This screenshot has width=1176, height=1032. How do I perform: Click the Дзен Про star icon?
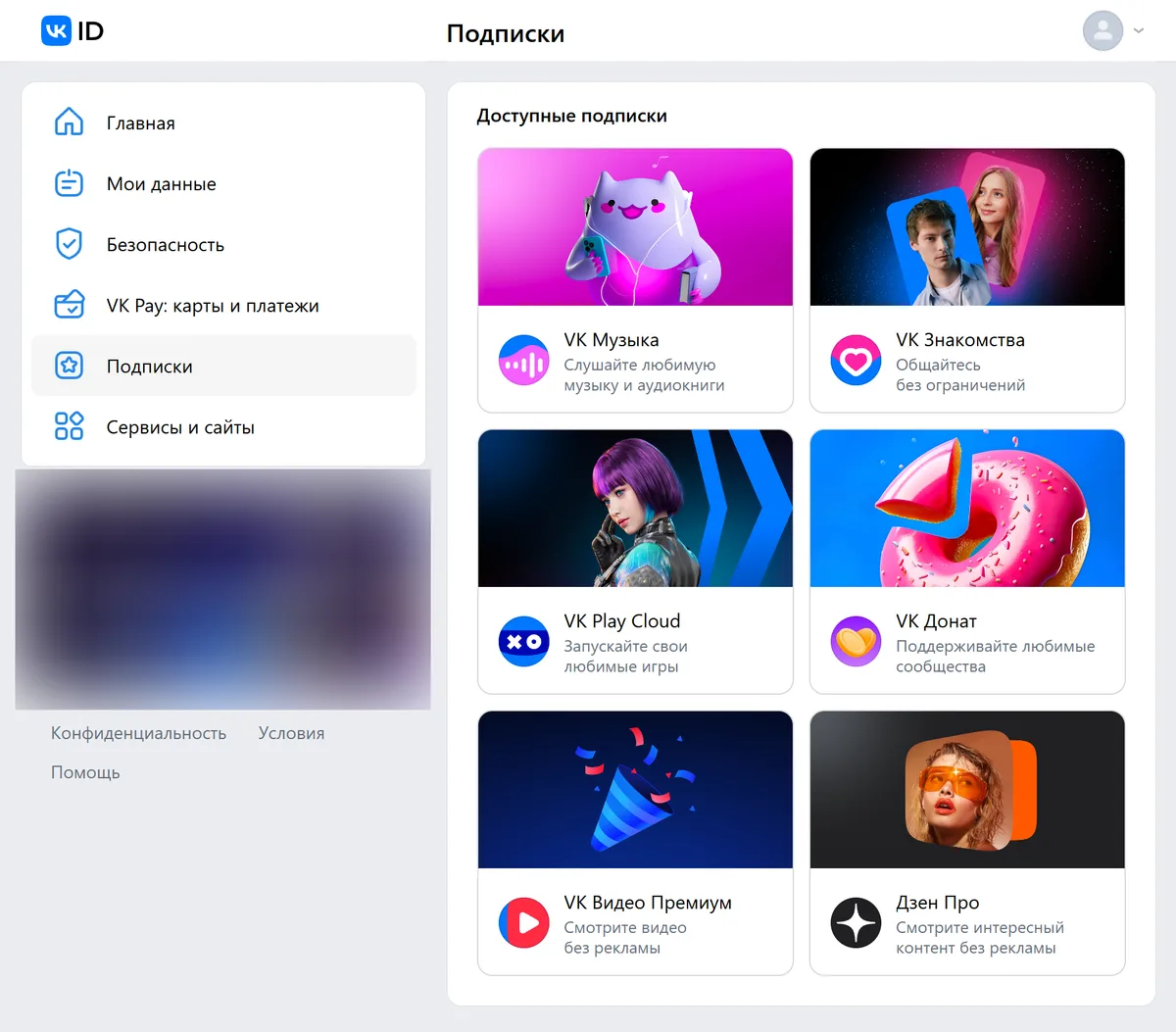tap(856, 923)
